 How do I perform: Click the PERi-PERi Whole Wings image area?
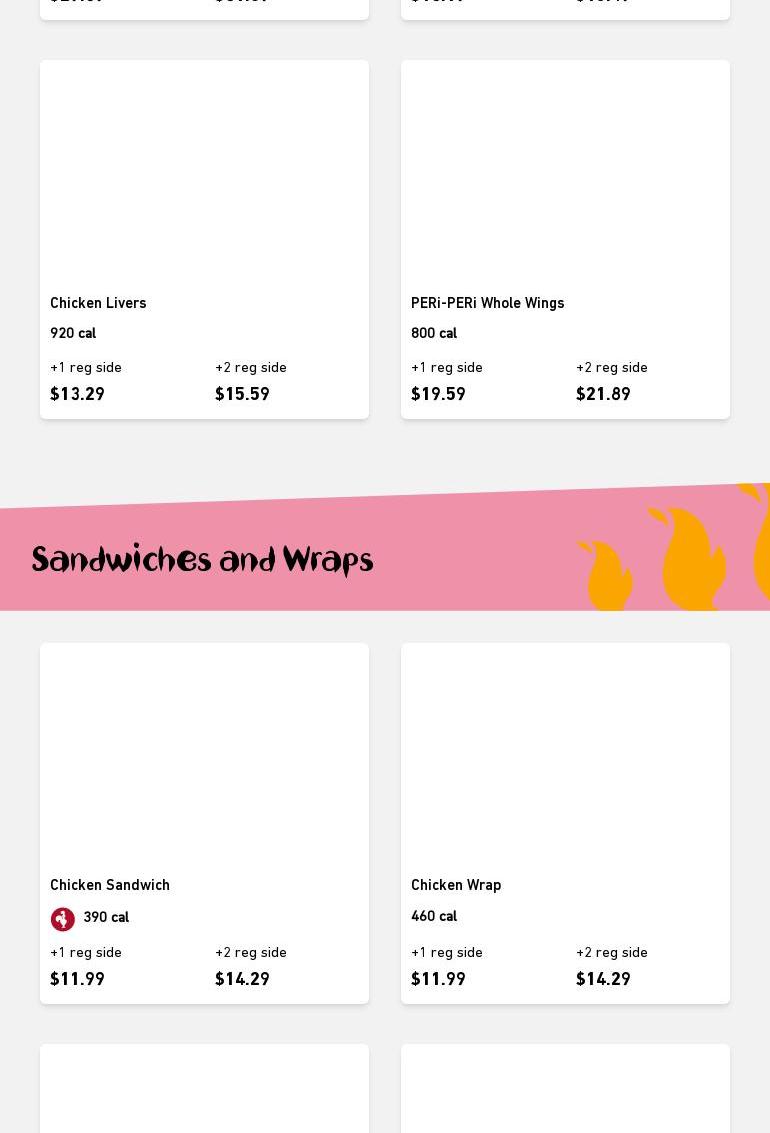566,172
